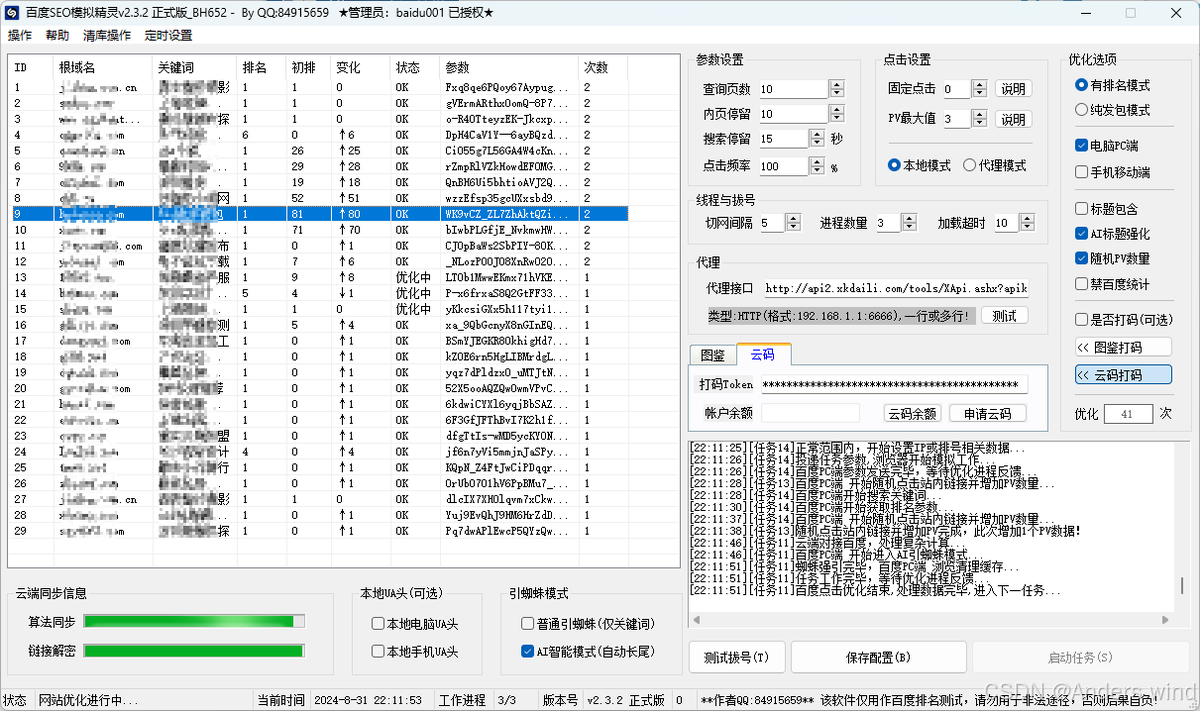The image size is (1200, 711).
Task: Sort the table by the 排名 column header
Action: [254, 68]
